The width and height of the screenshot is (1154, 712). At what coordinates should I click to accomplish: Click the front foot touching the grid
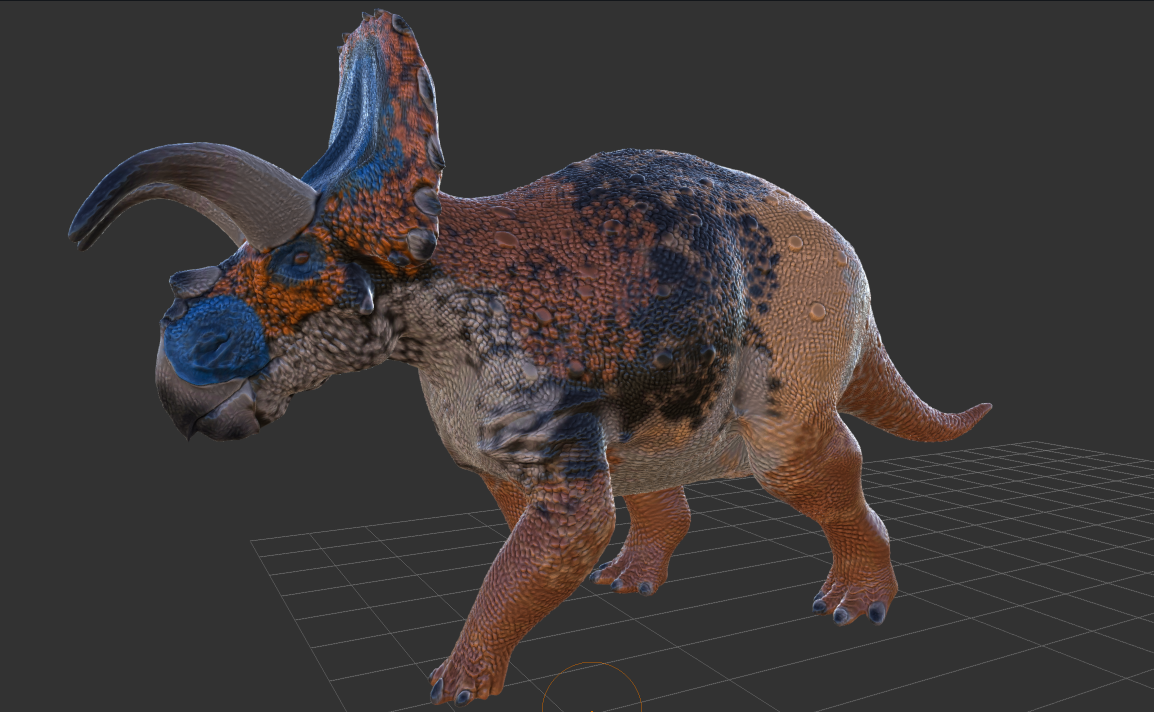467,675
